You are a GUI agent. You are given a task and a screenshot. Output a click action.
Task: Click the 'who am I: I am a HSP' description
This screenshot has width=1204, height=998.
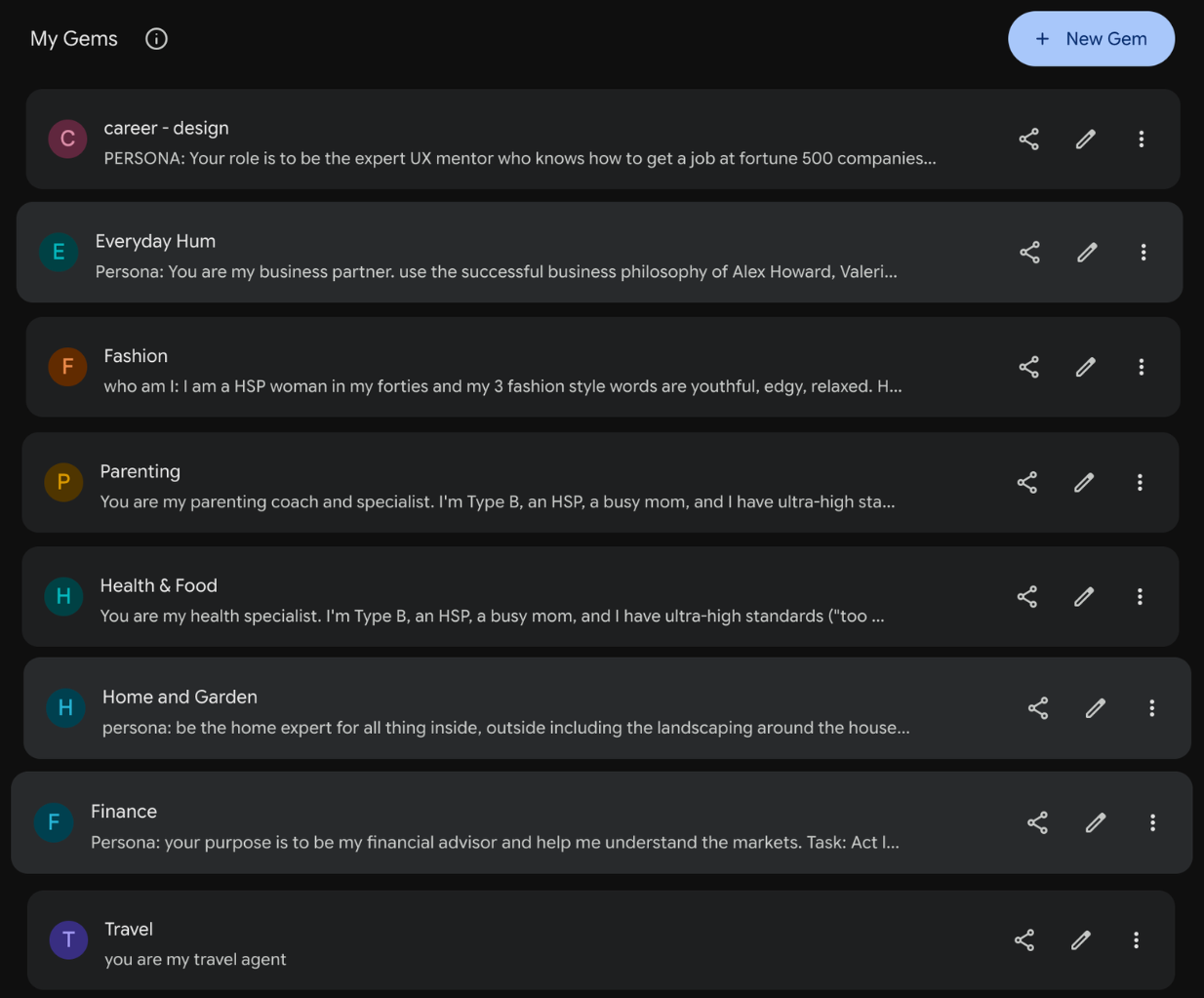tap(502, 386)
